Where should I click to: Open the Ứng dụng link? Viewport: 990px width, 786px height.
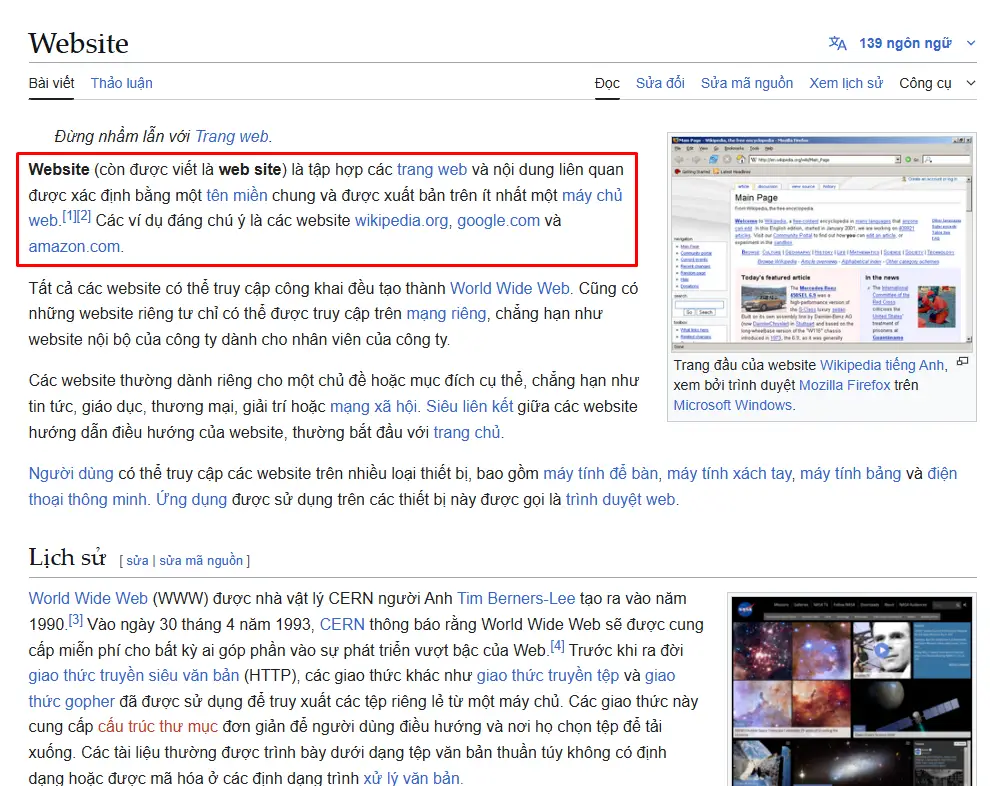point(191,499)
